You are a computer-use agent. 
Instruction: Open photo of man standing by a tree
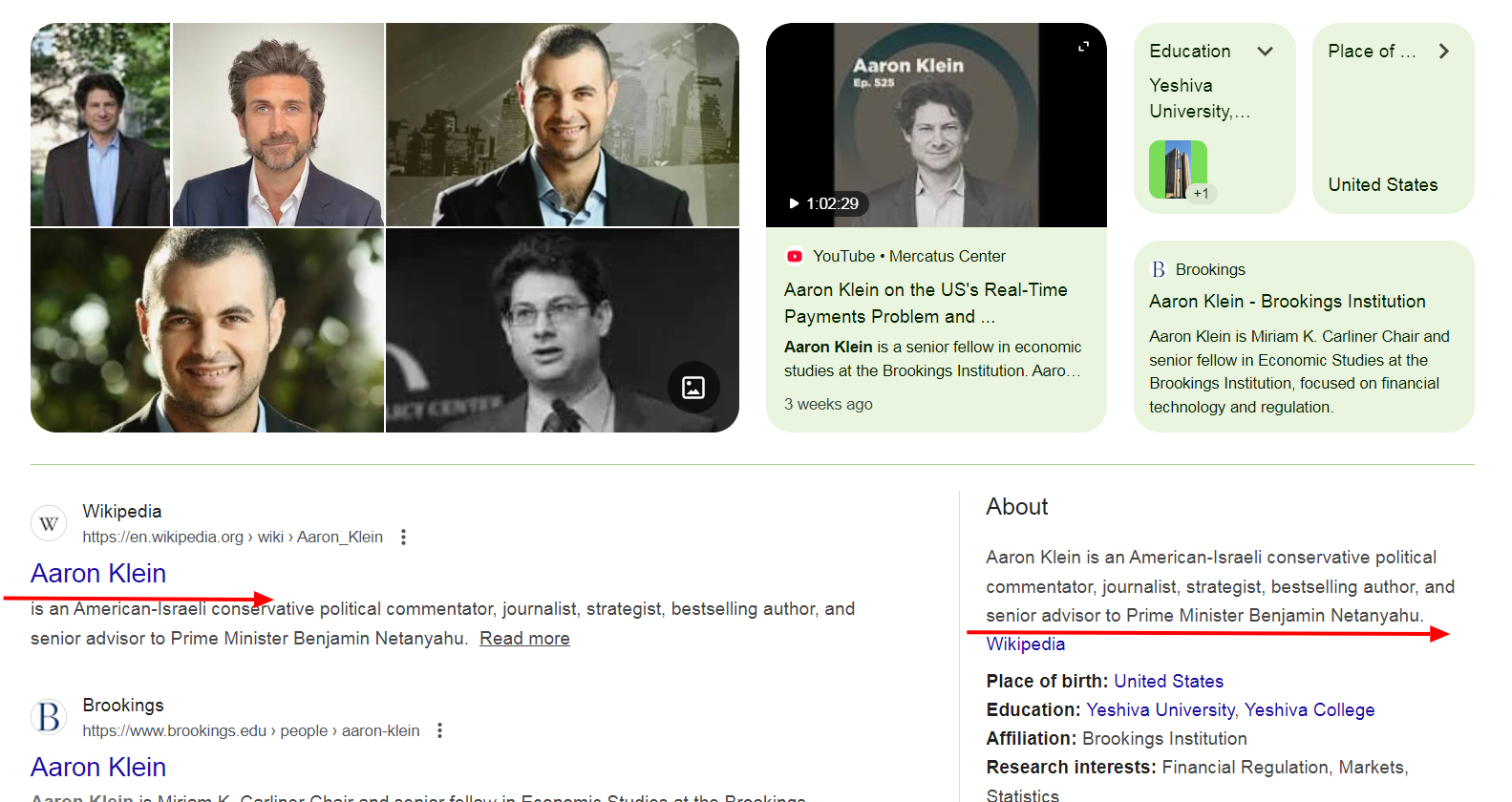100,124
